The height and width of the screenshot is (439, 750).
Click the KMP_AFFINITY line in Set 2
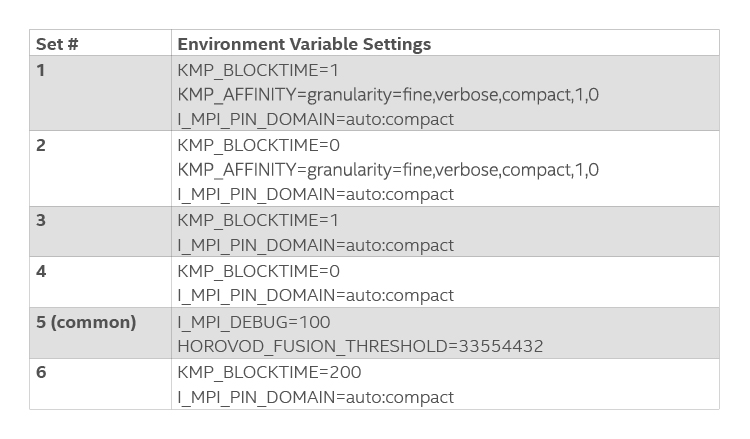388,170
